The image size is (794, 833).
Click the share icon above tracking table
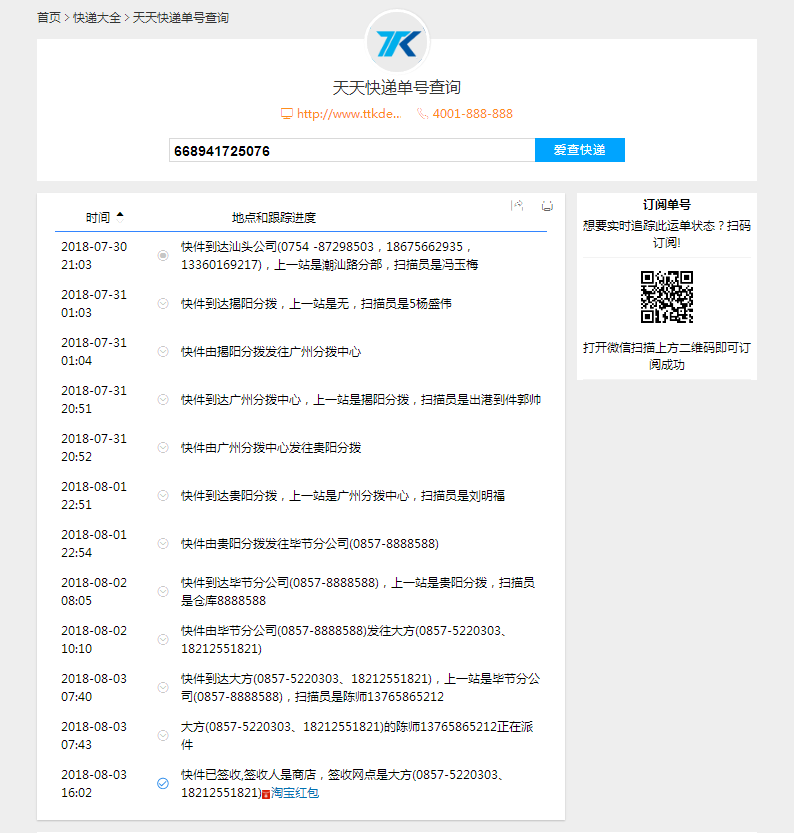[x=517, y=205]
